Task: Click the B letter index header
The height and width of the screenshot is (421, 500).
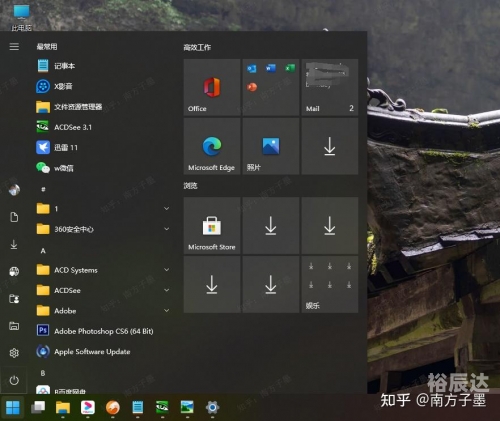Action: (x=43, y=373)
